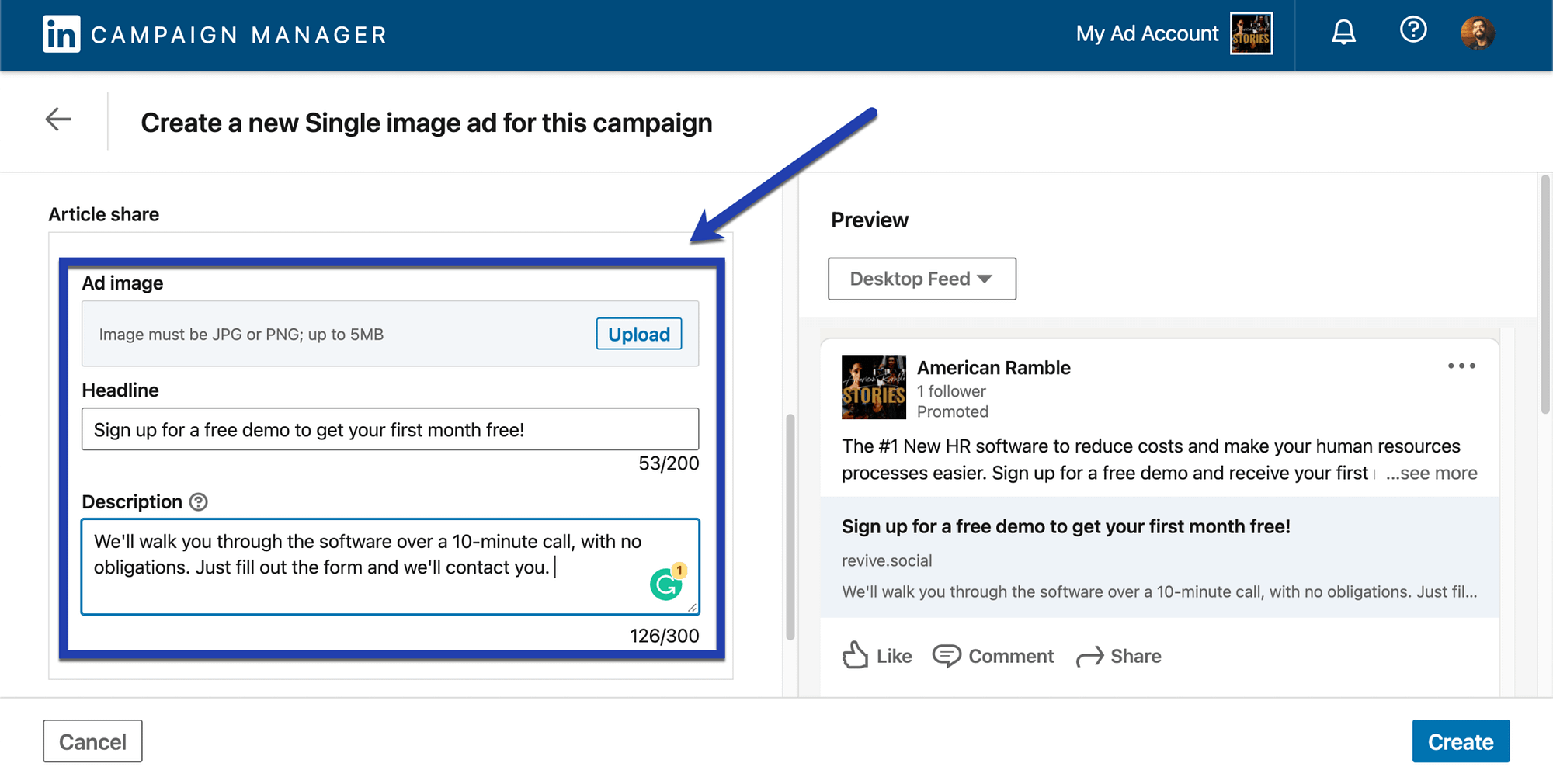Focus the Description text area

[x=391, y=567]
